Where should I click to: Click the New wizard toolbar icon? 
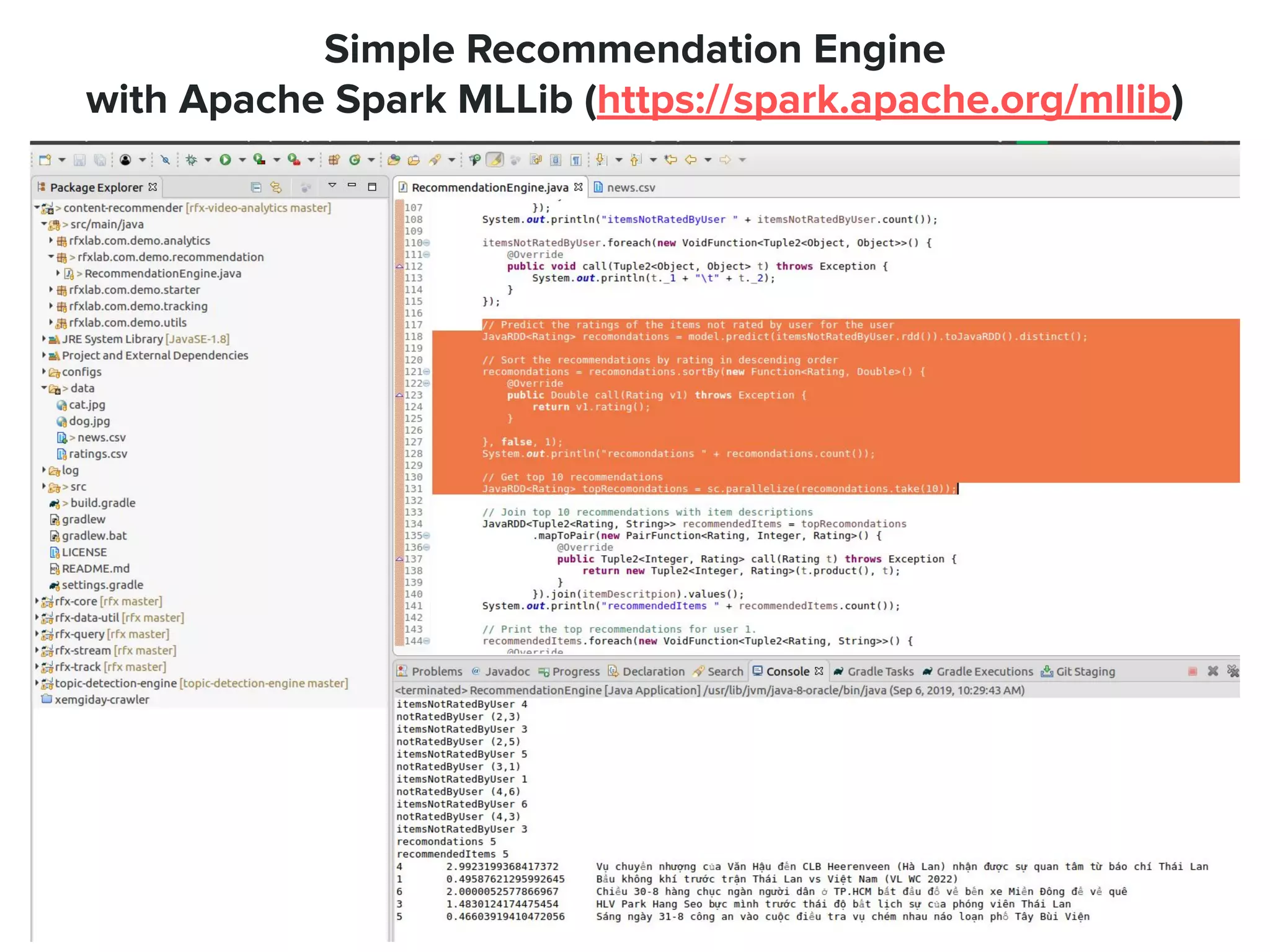tap(45, 160)
